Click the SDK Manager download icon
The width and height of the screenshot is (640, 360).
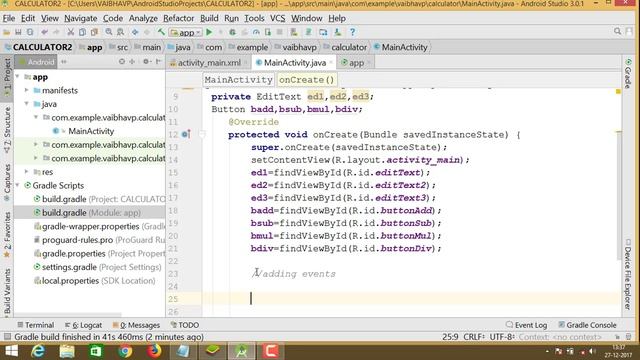tap(338, 32)
